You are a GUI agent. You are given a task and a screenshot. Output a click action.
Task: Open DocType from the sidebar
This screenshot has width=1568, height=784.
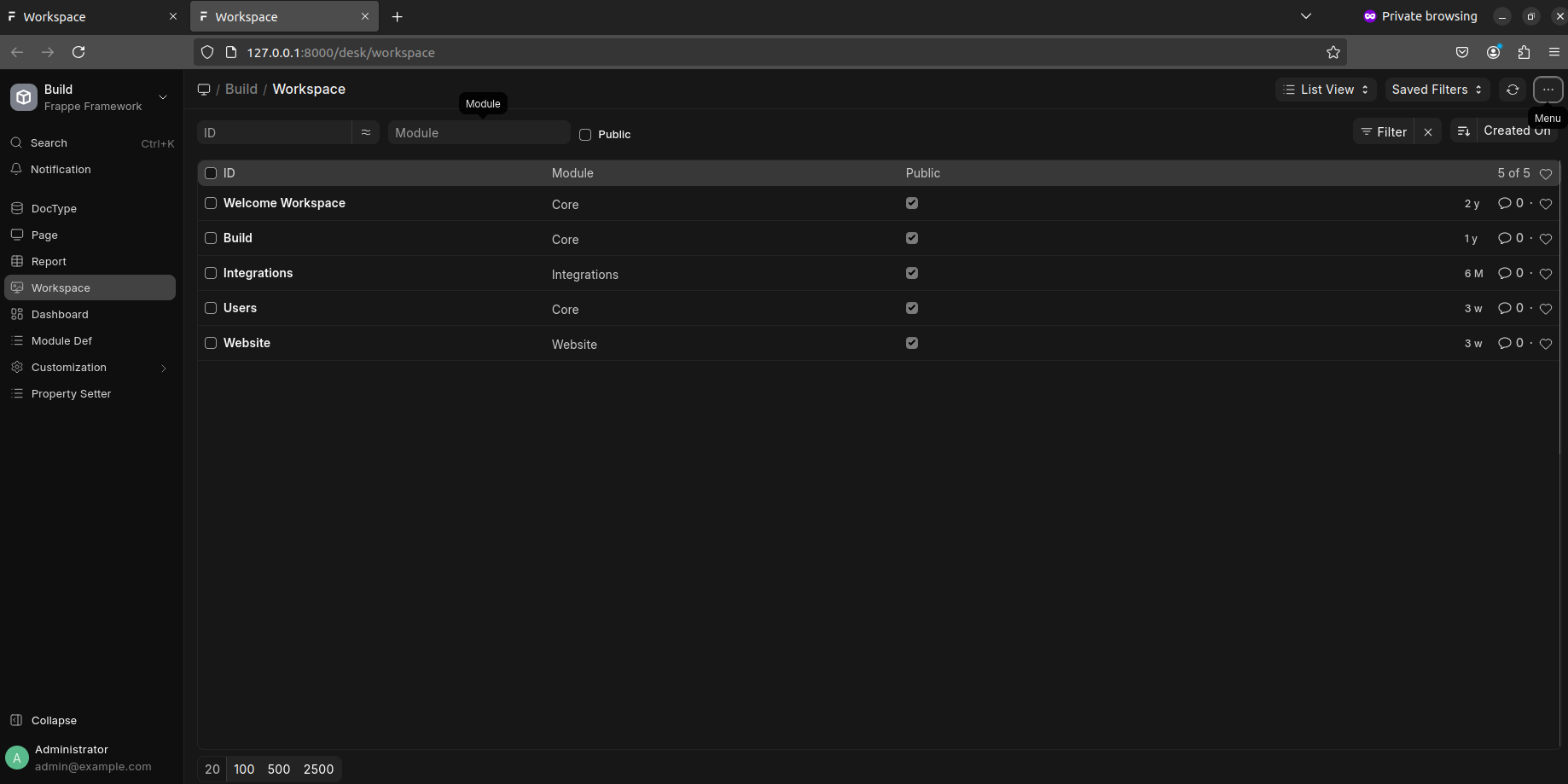[x=54, y=209]
